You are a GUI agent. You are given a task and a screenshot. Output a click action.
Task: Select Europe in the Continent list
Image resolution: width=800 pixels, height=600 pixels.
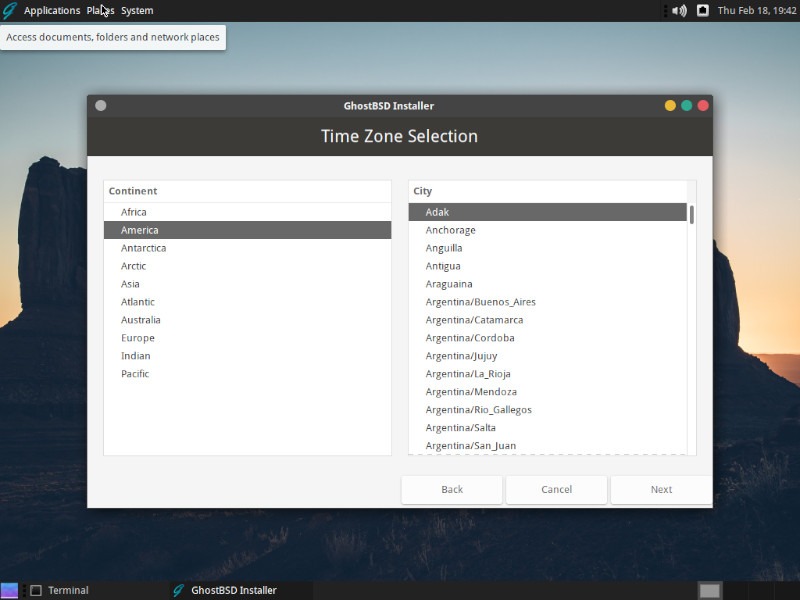(x=138, y=338)
